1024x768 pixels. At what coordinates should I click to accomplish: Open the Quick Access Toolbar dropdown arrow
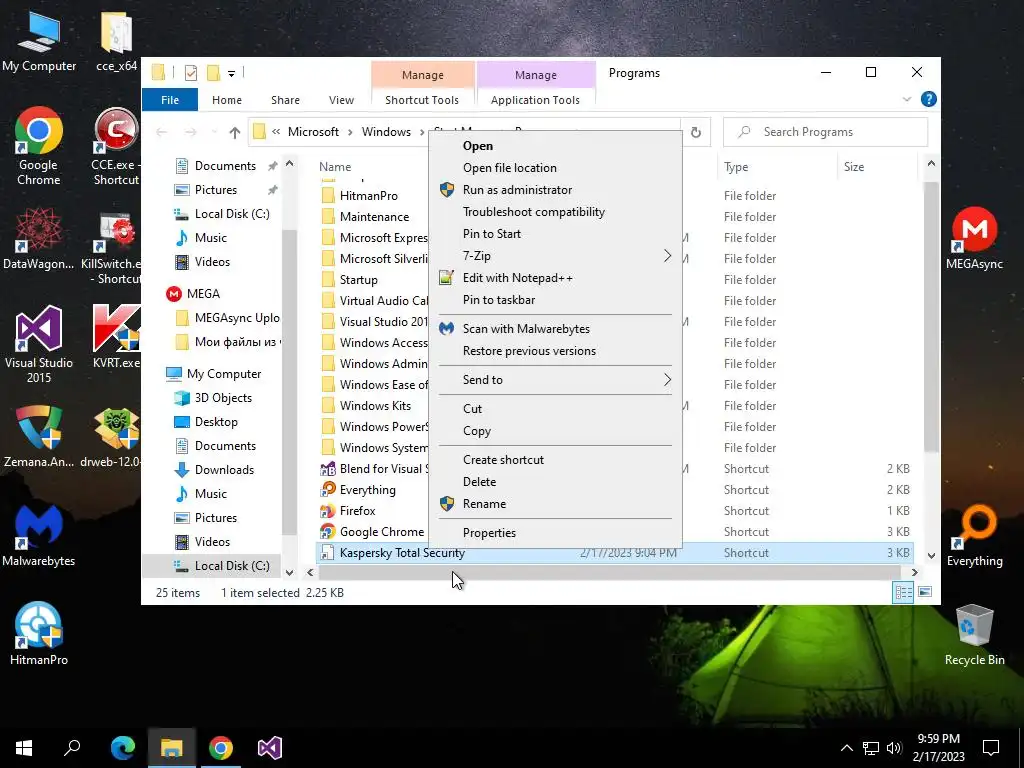tap(231, 73)
